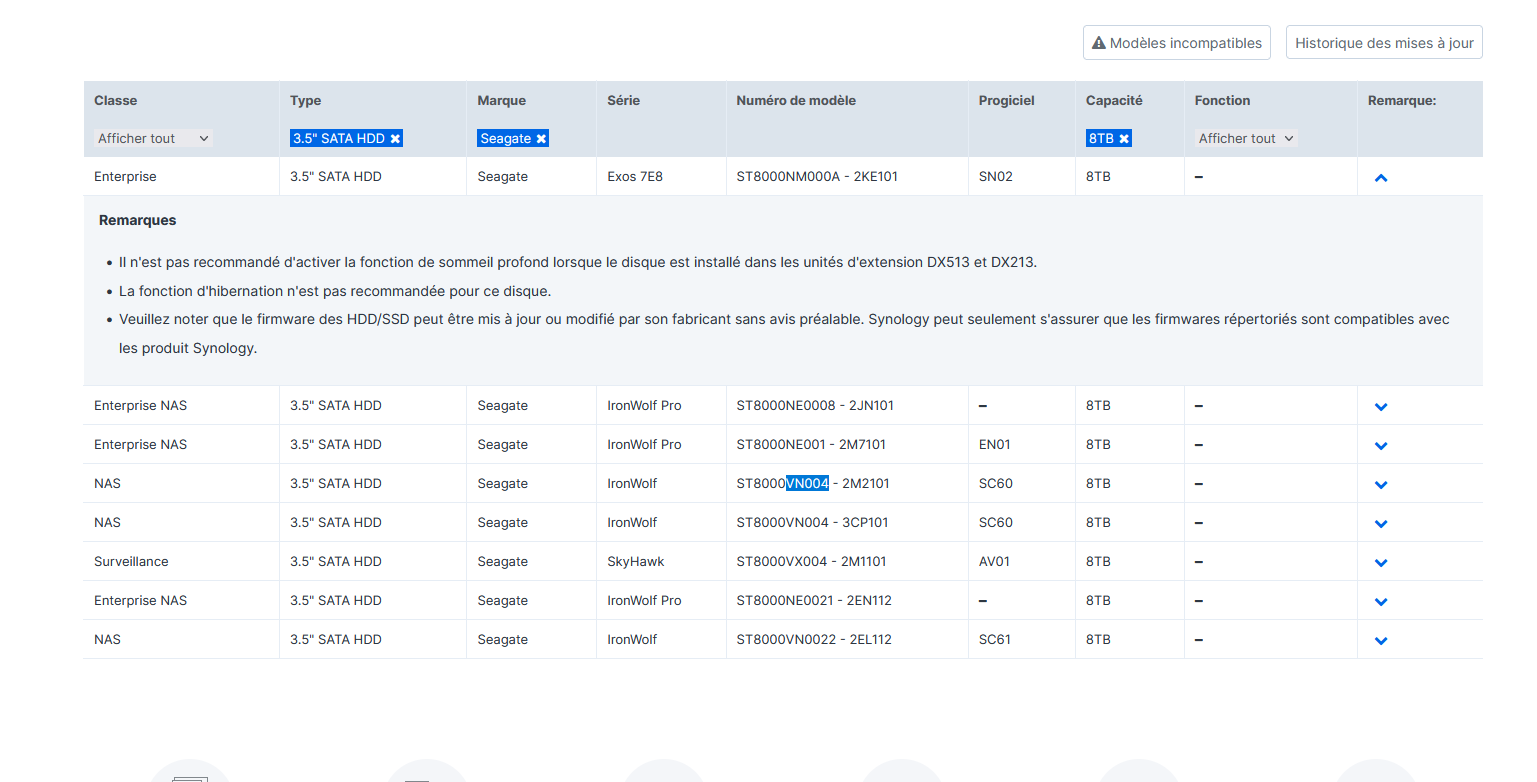
Task: Click the Modèles incompatibles button
Action: (x=1176, y=43)
